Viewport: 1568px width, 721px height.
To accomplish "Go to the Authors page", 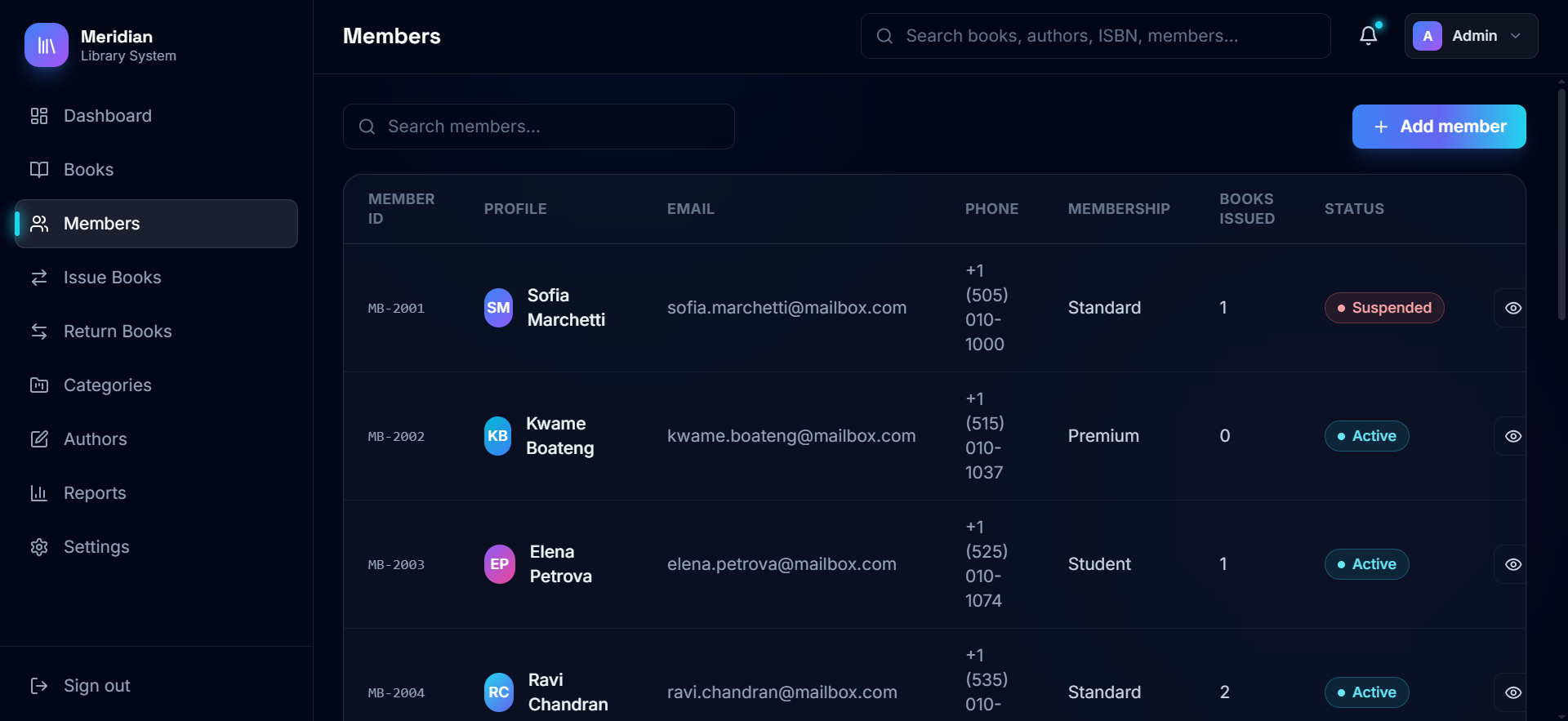I will (156, 439).
